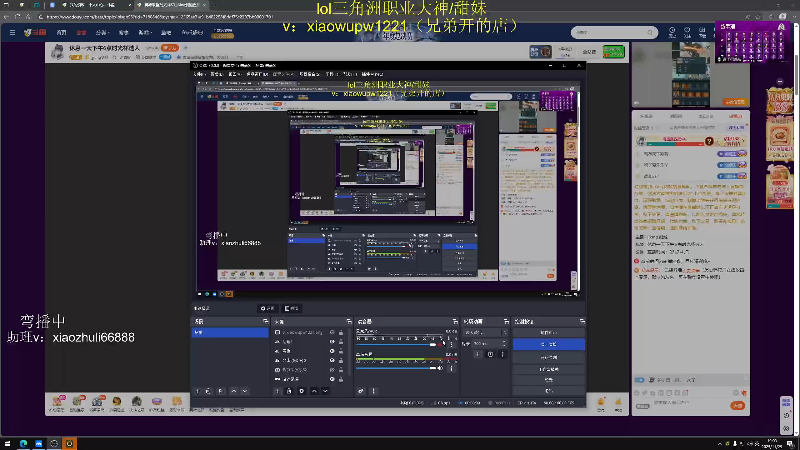Image resolution: width=800 pixels, height=450 pixels.
Task: Expand the fifth nav item with dropdown arrow
Action: 145,33
